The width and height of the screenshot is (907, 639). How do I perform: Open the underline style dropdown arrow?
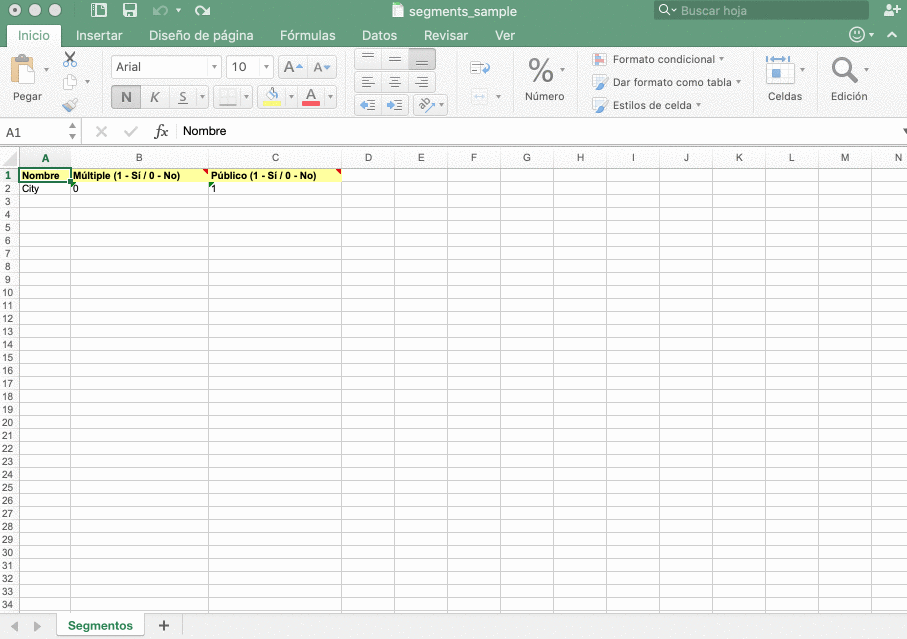(202, 97)
